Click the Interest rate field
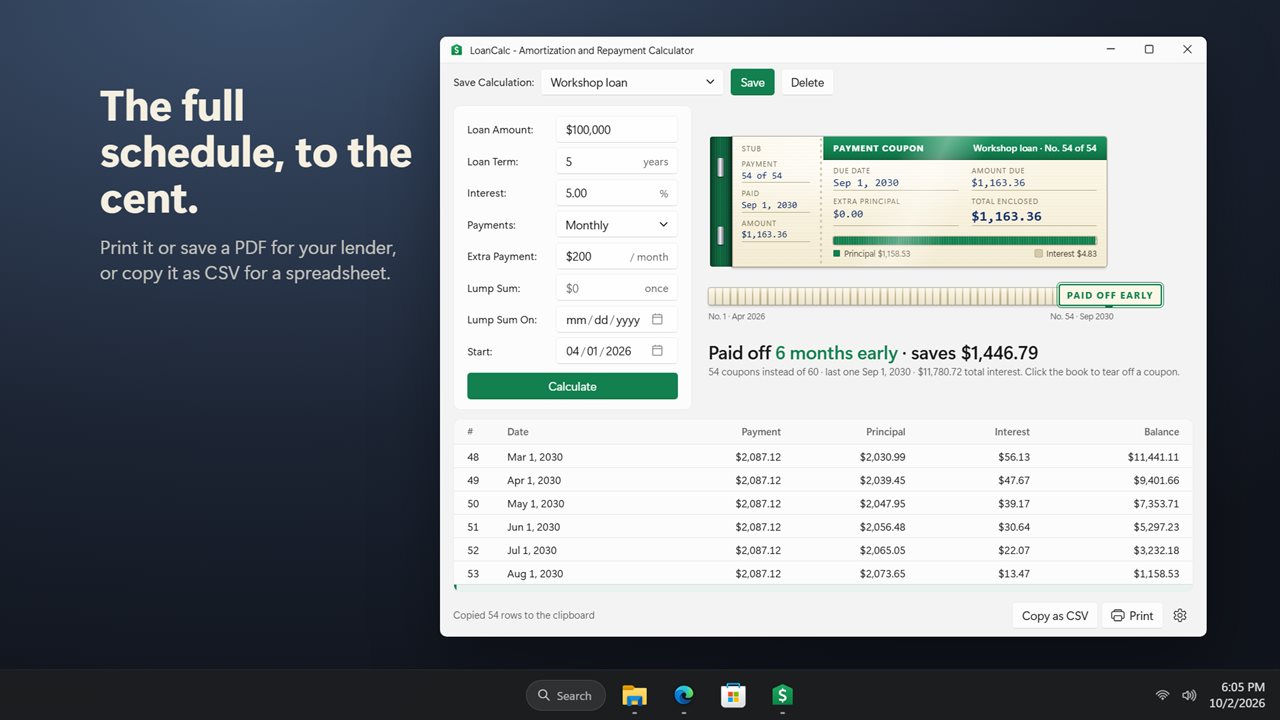This screenshot has height=720, width=1280. (616, 193)
